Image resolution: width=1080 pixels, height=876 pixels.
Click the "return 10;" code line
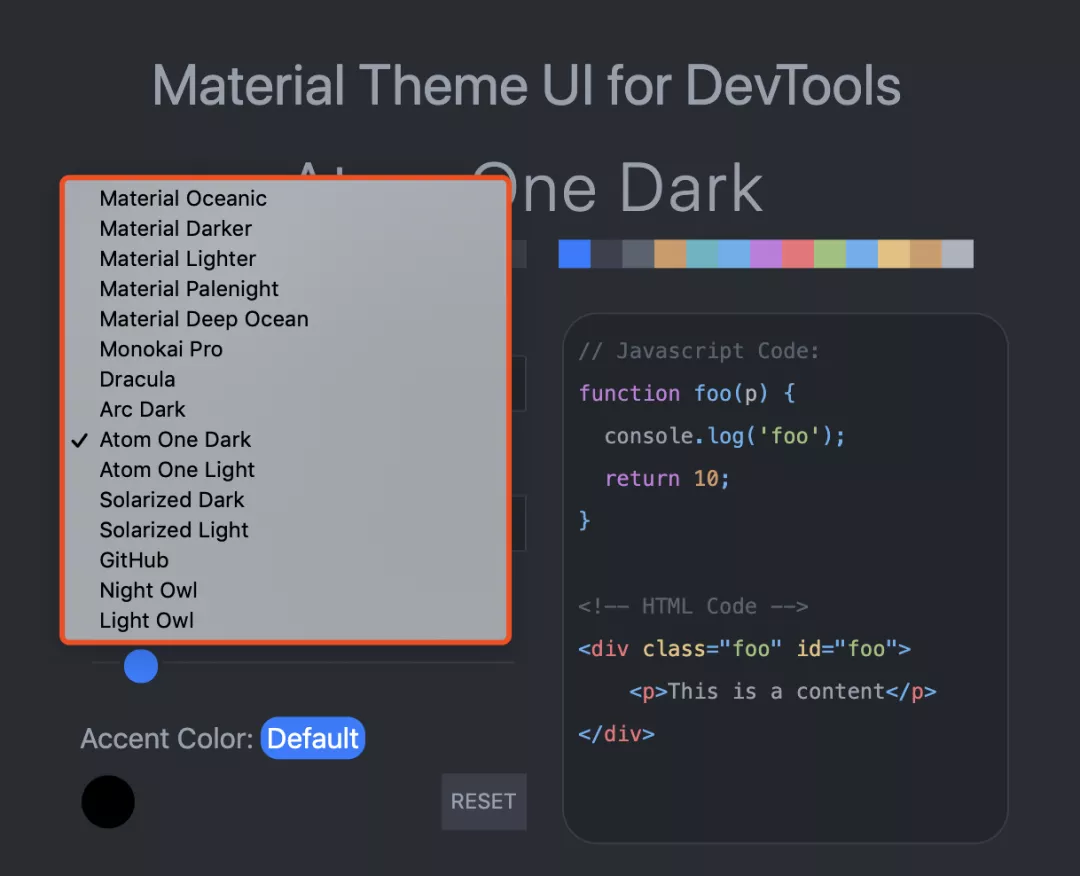tap(667, 478)
